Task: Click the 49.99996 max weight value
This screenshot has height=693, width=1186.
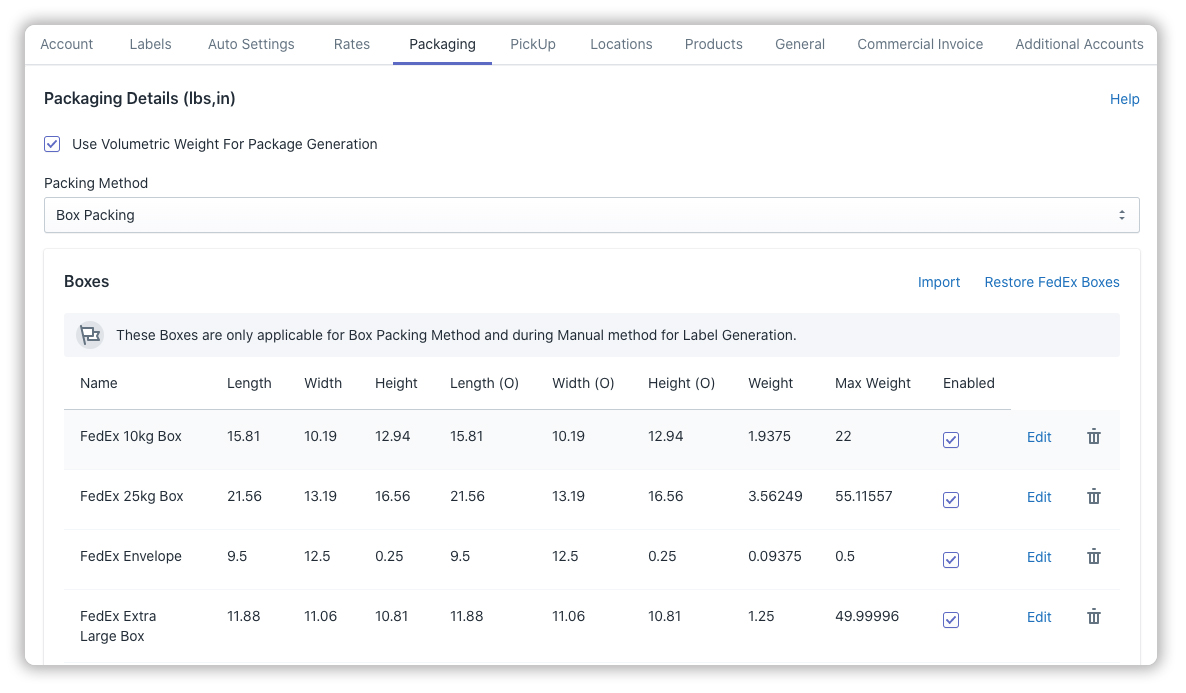Action: (867, 616)
